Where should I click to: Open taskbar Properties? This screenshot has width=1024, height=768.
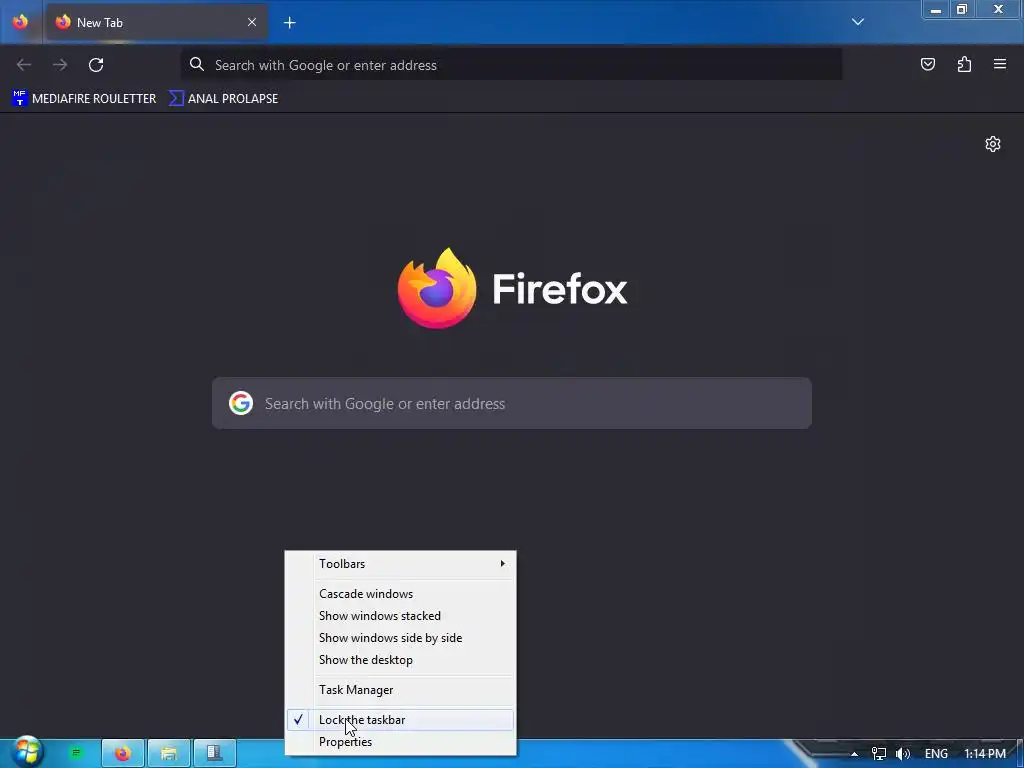[400, 742]
